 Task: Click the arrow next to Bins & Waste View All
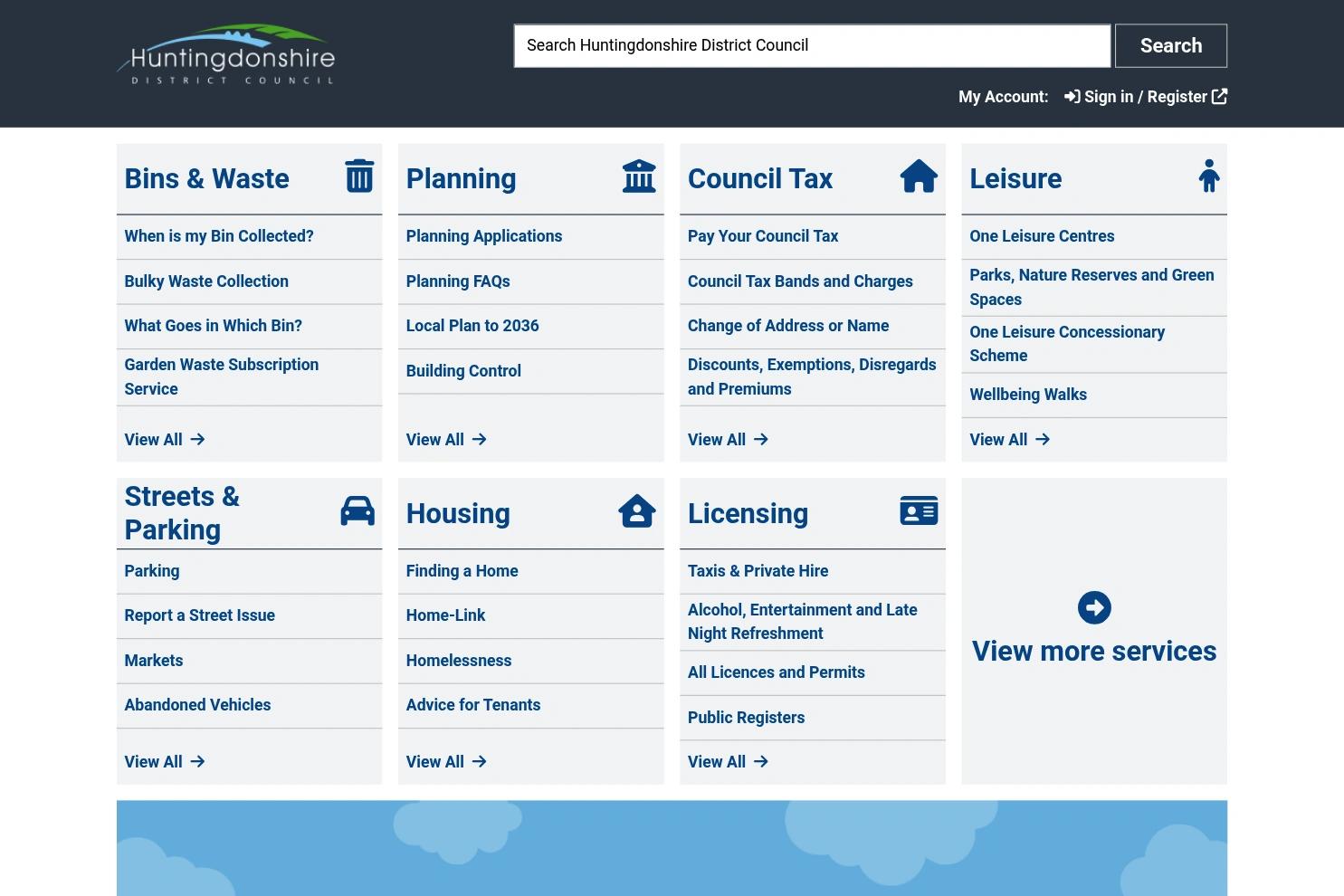tap(197, 439)
